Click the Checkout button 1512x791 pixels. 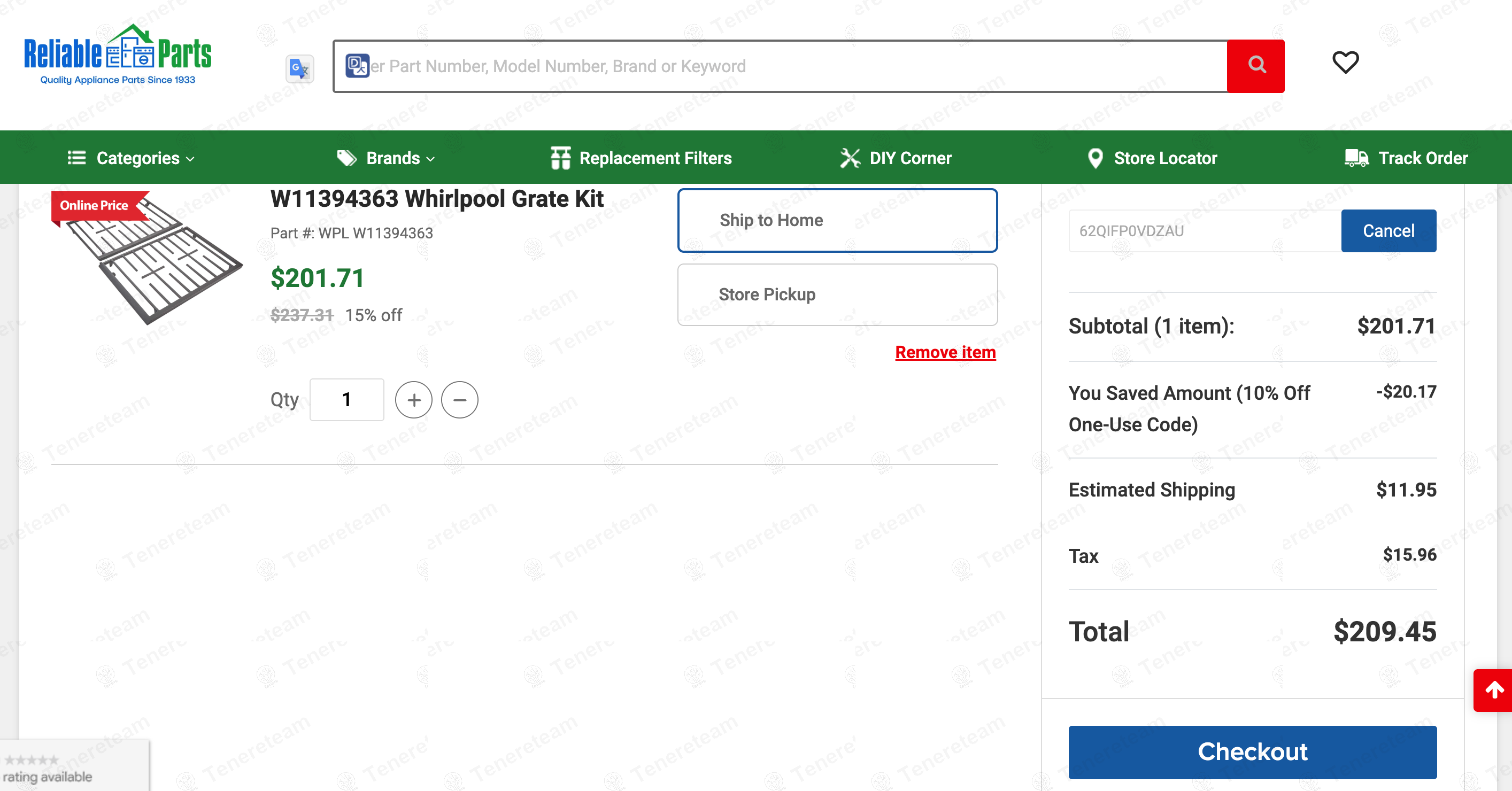pyautogui.click(x=1253, y=753)
